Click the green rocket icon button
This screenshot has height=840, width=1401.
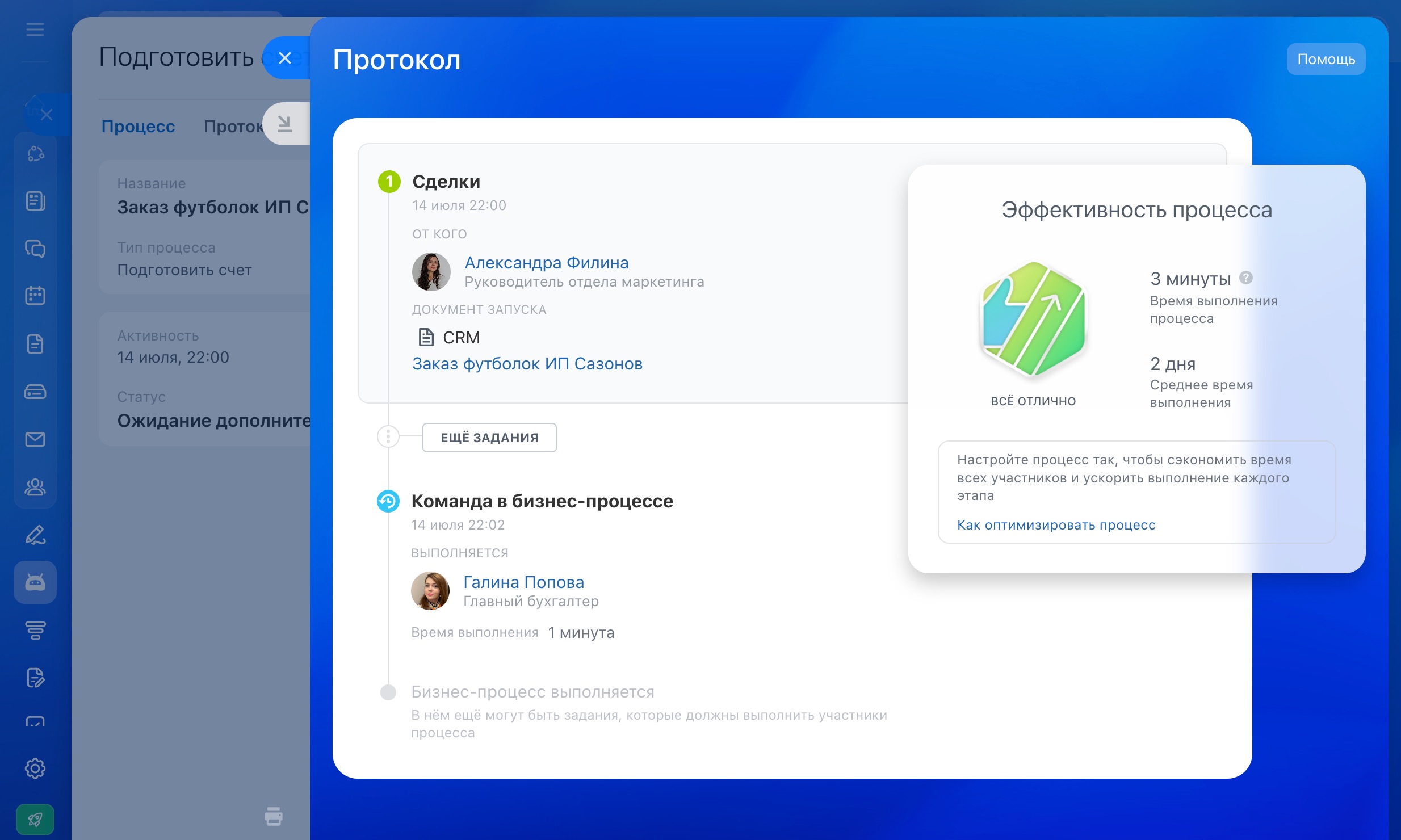click(x=35, y=819)
